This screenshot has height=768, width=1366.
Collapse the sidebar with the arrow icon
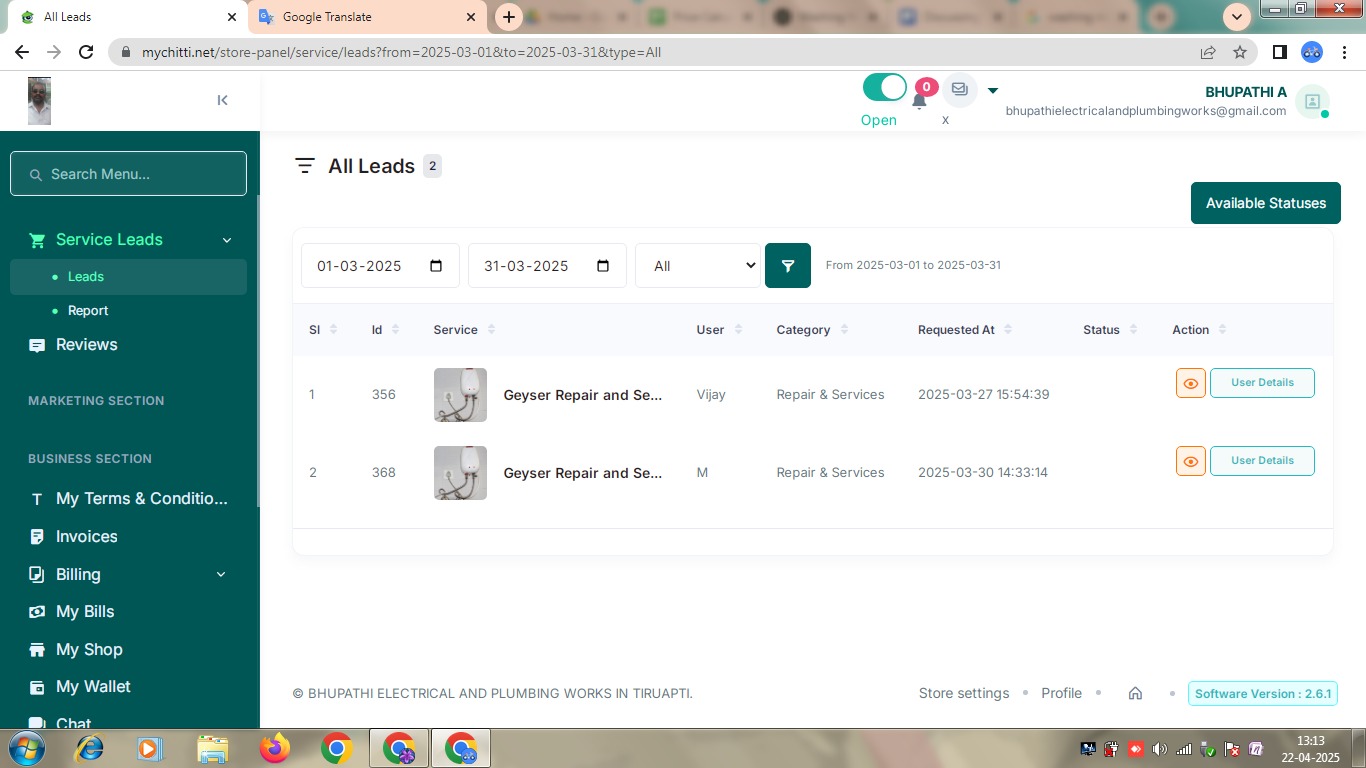222,100
